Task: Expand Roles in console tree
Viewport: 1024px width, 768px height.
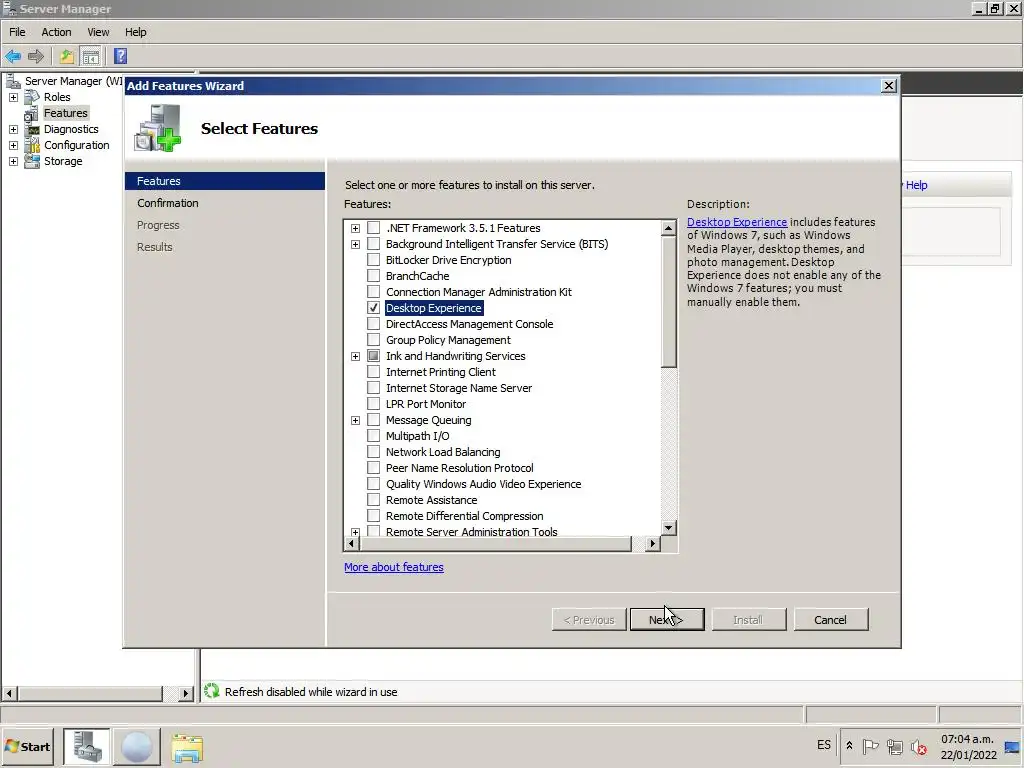Action: point(13,97)
